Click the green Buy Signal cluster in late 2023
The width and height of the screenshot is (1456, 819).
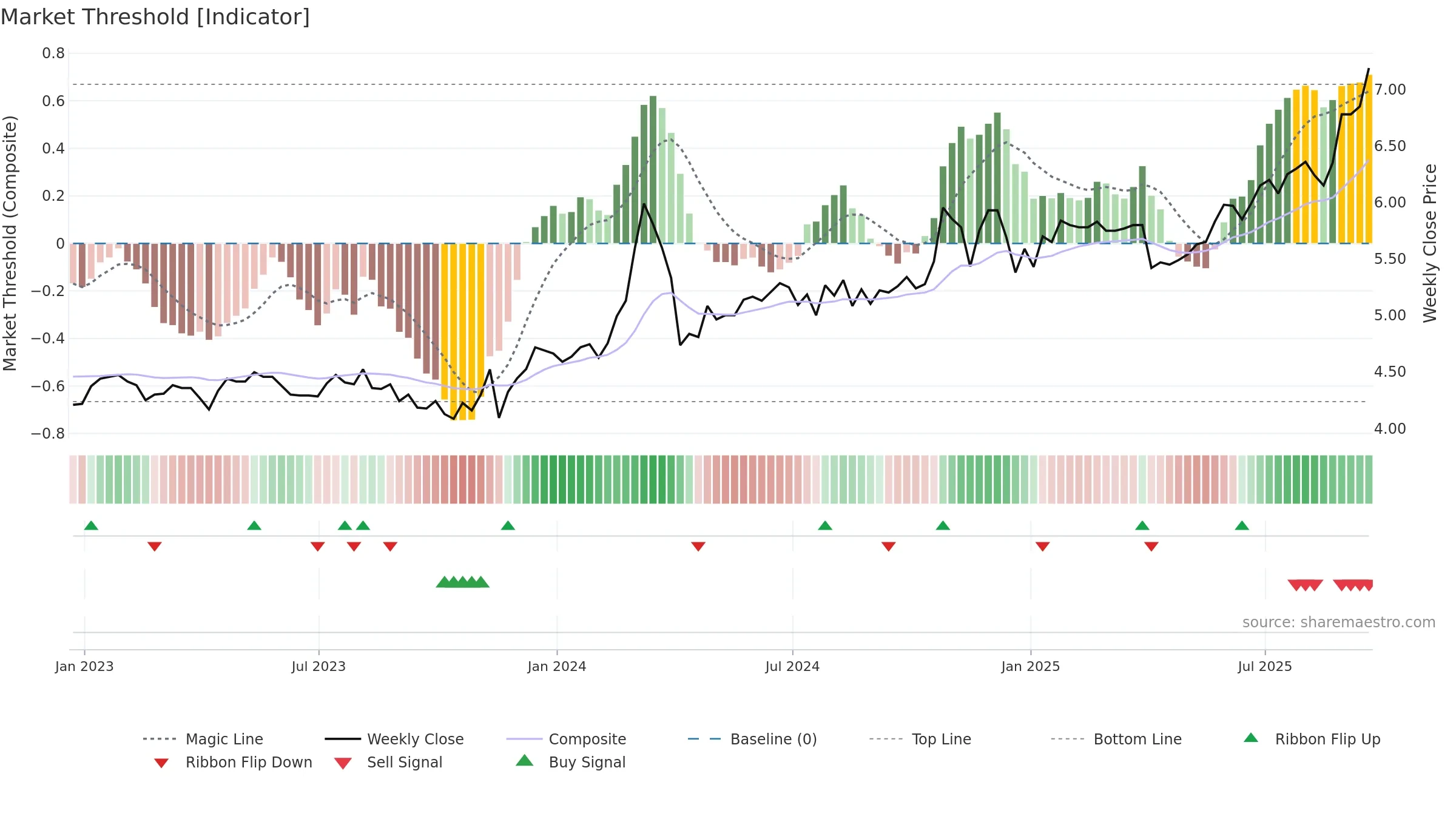click(x=462, y=582)
